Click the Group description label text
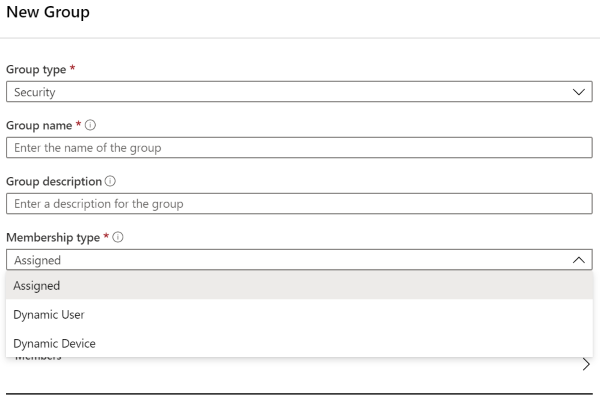Image resolution: width=600 pixels, height=400 pixels. tap(53, 182)
